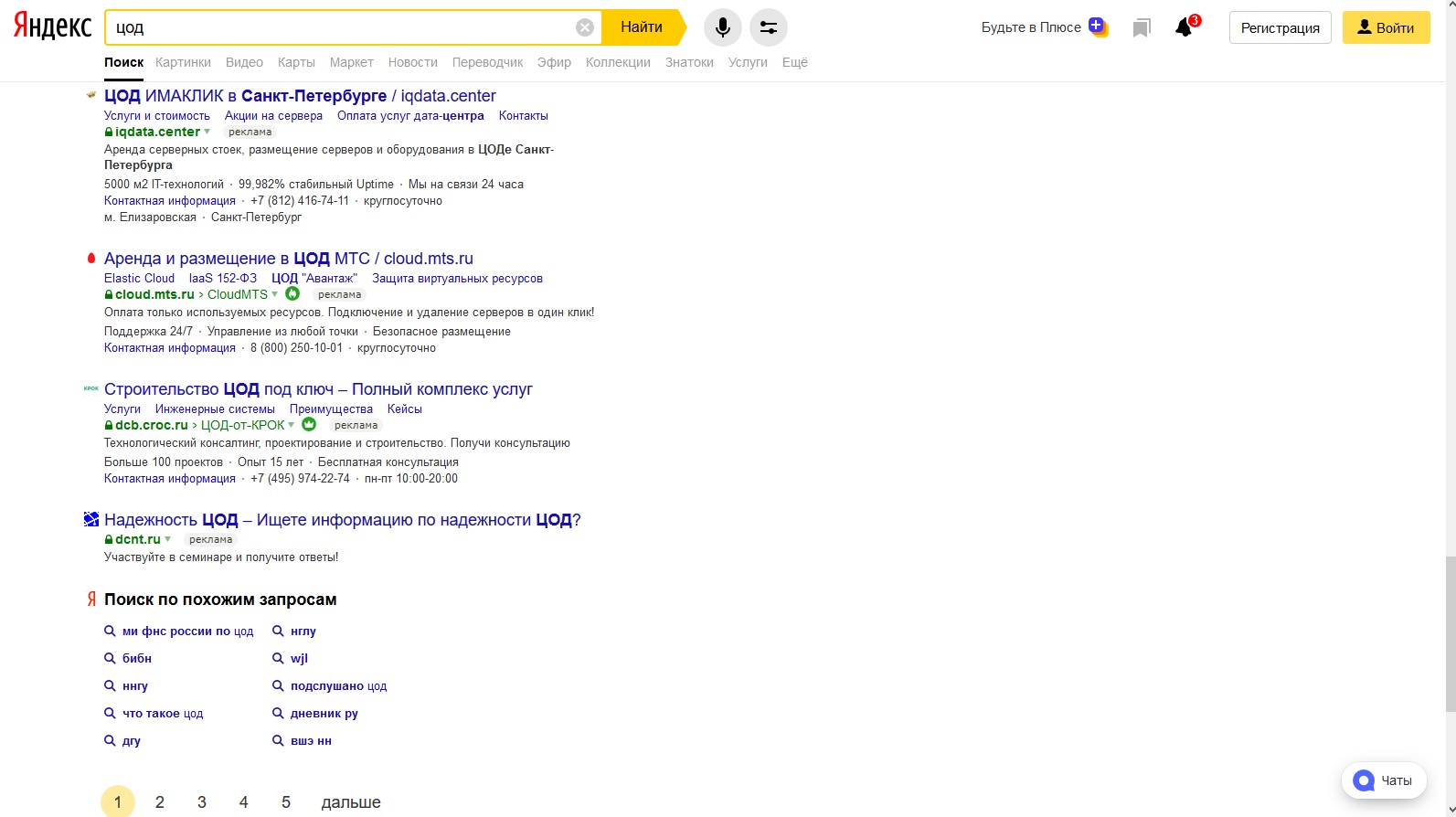Image resolution: width=1456 pixels, height=817 pixels.
Task: Open the Знатоки tab
Action: [689, 62]
